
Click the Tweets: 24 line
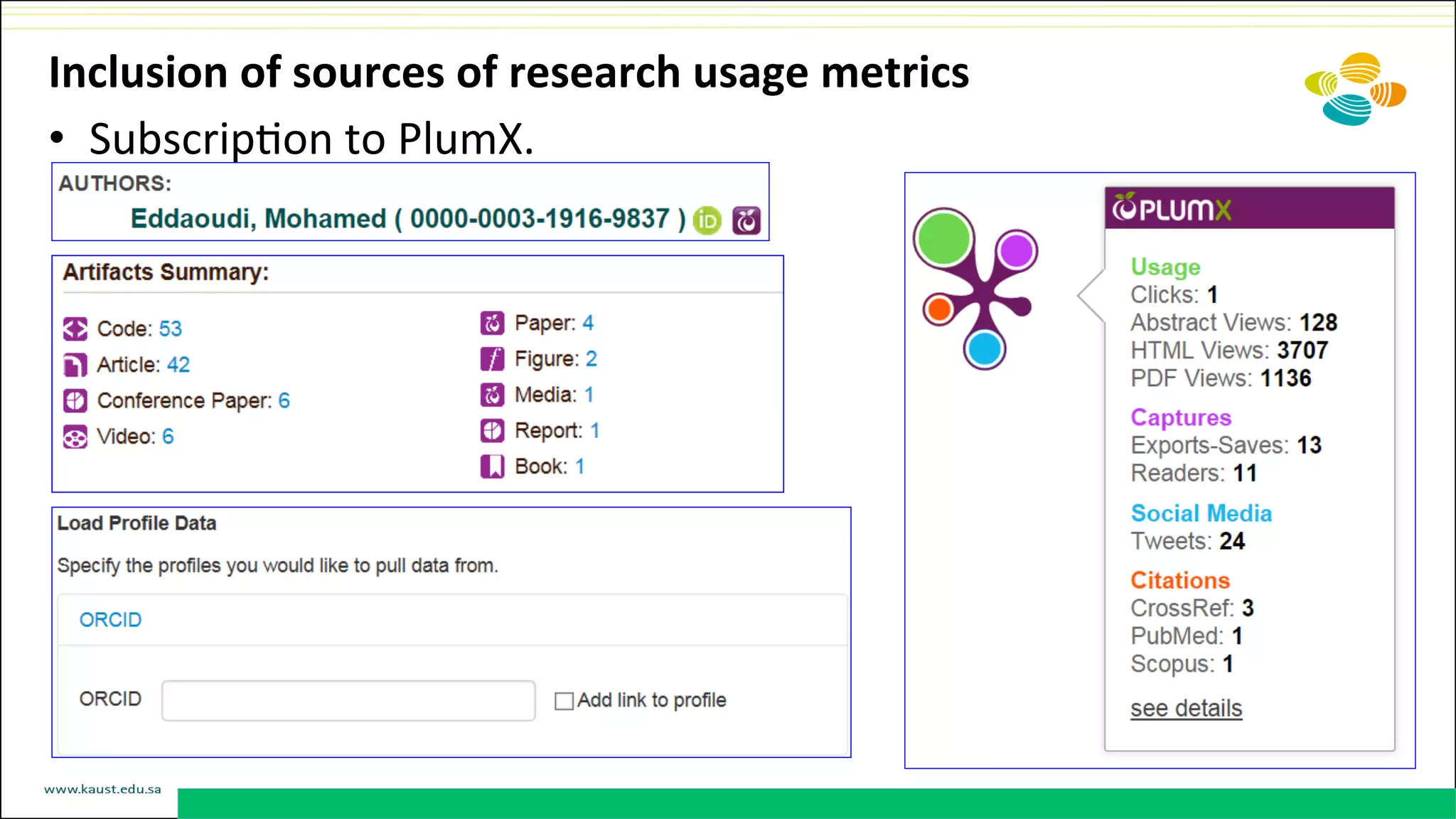point(1188,541)
